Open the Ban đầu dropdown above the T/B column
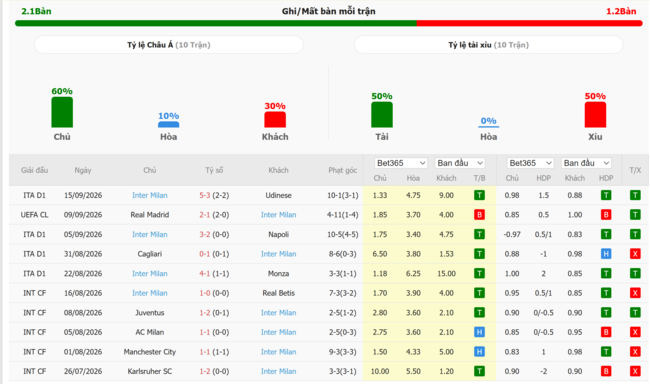This screenshot has width=650, height=384. tap(460, 163)
